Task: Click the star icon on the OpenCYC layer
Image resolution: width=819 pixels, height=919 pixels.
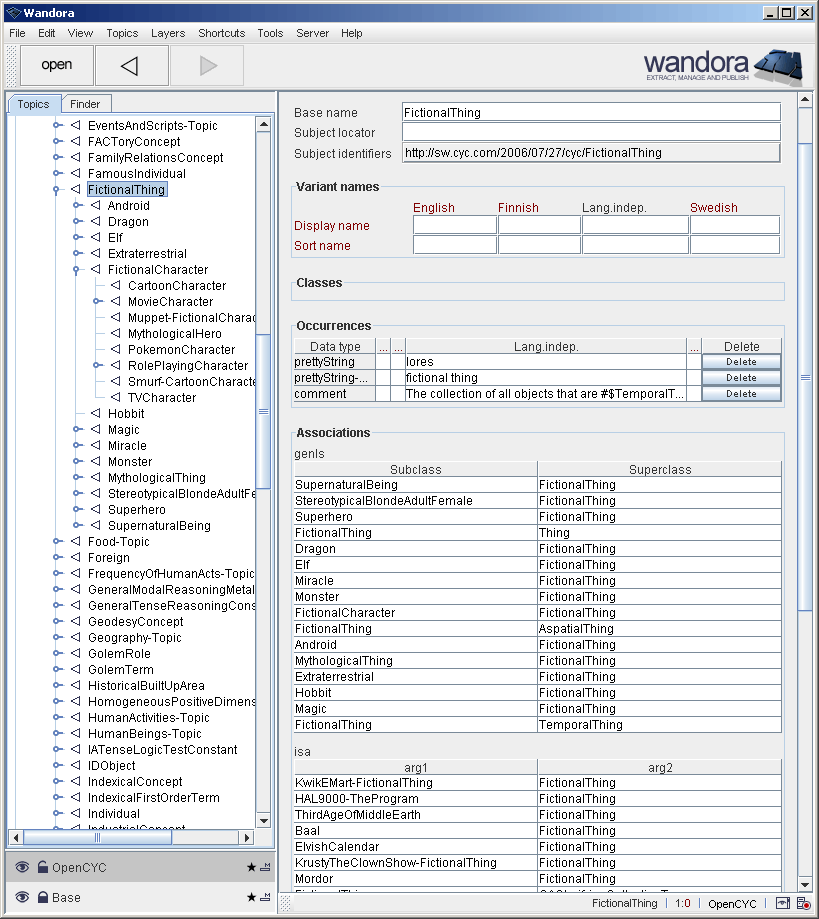Action: point(251,867)
